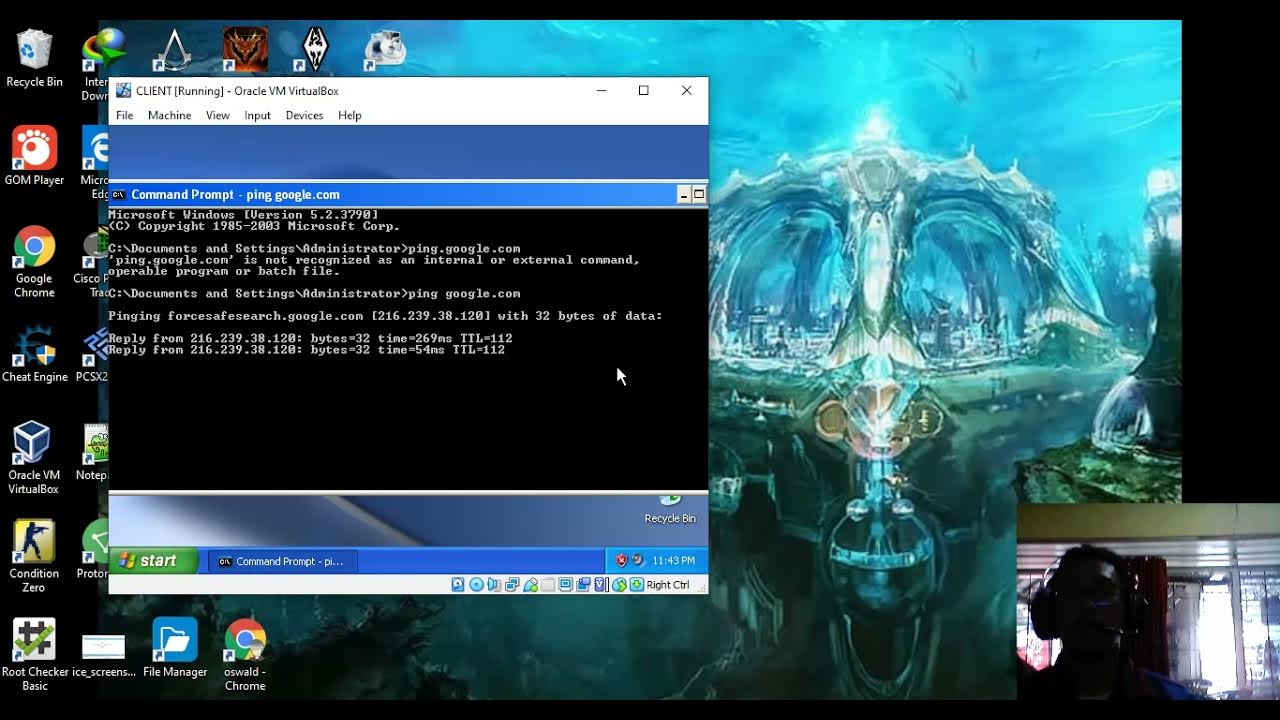Open the ice_screens... desktop file

(103, 654)
